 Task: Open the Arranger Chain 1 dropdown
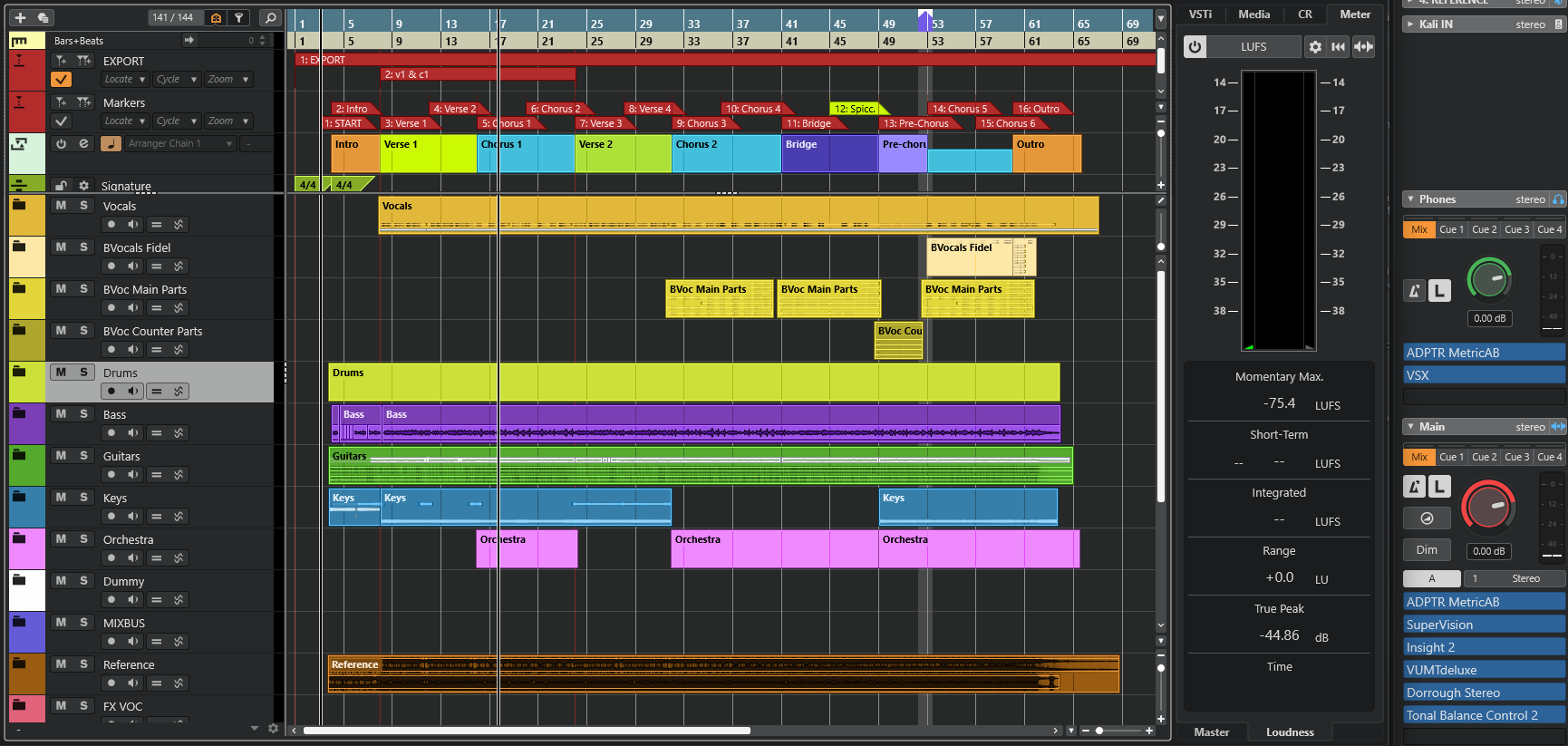[179, 143]
